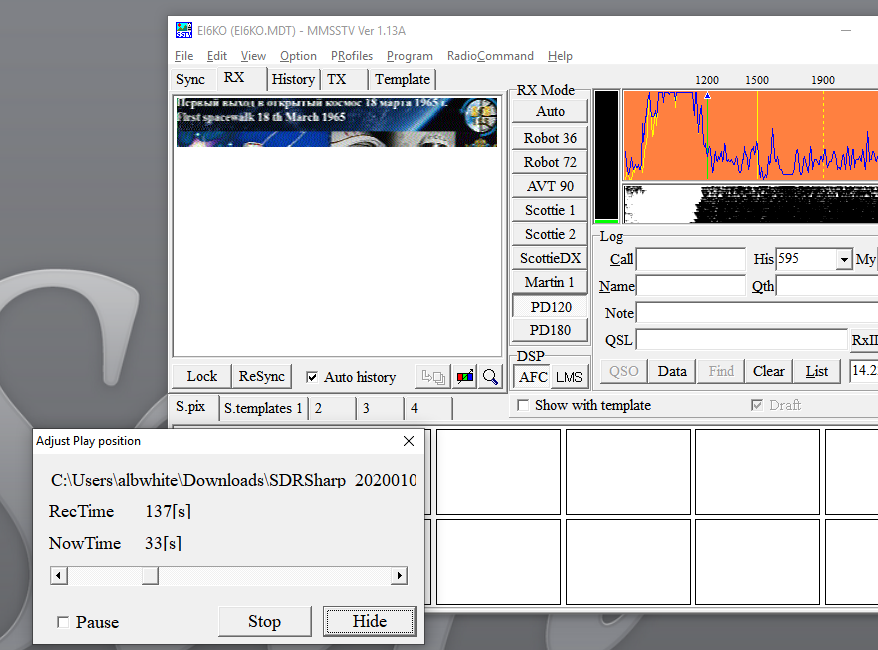The width and height of the screenshot is (878, 650).
Task: Click the 1200 Hz sync marker triangle on the spectrum
Action: 707,96
